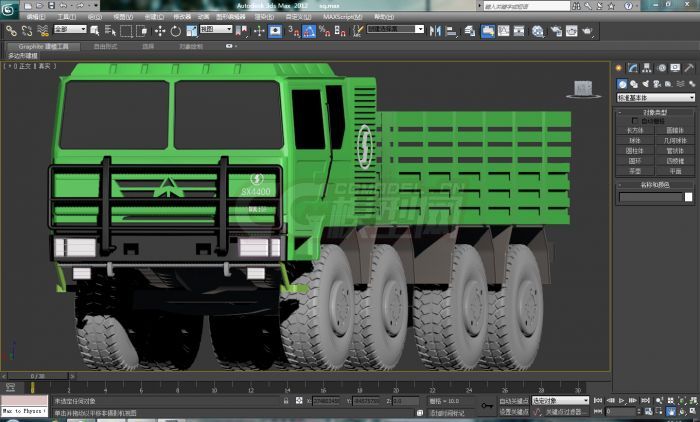700x422 pixels.
Task: Toggle the Spinner Snap button
Action: tap(340, 31)
